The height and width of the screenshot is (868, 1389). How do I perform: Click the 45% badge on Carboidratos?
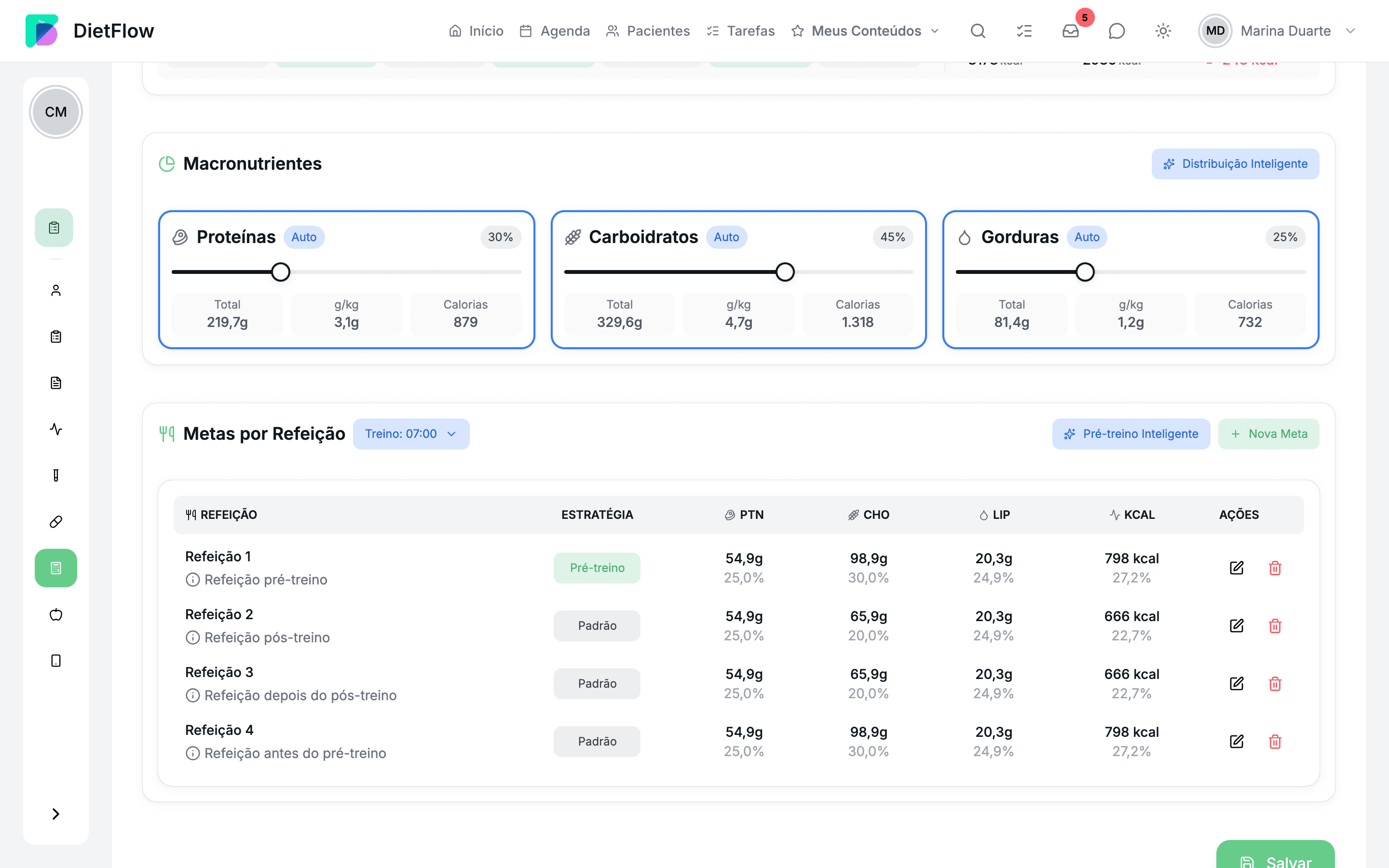pyautogui.click(x=893, y=237)
